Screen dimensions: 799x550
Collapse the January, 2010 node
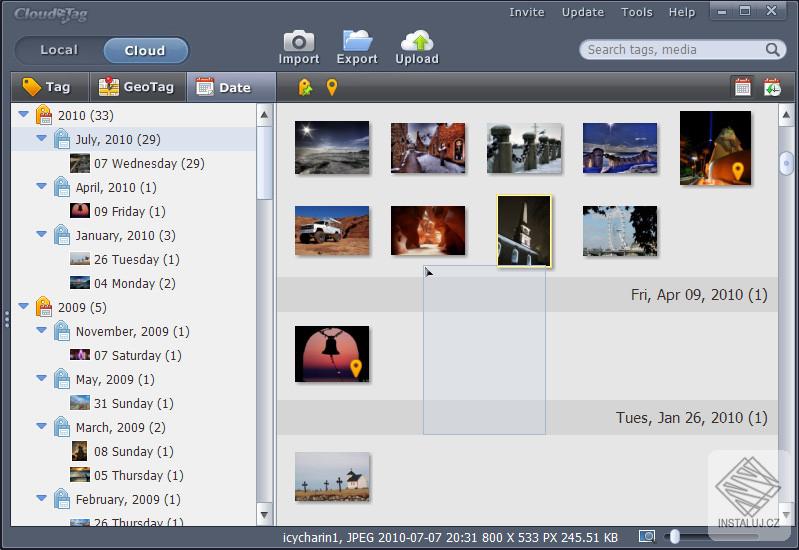coord(42,234)
